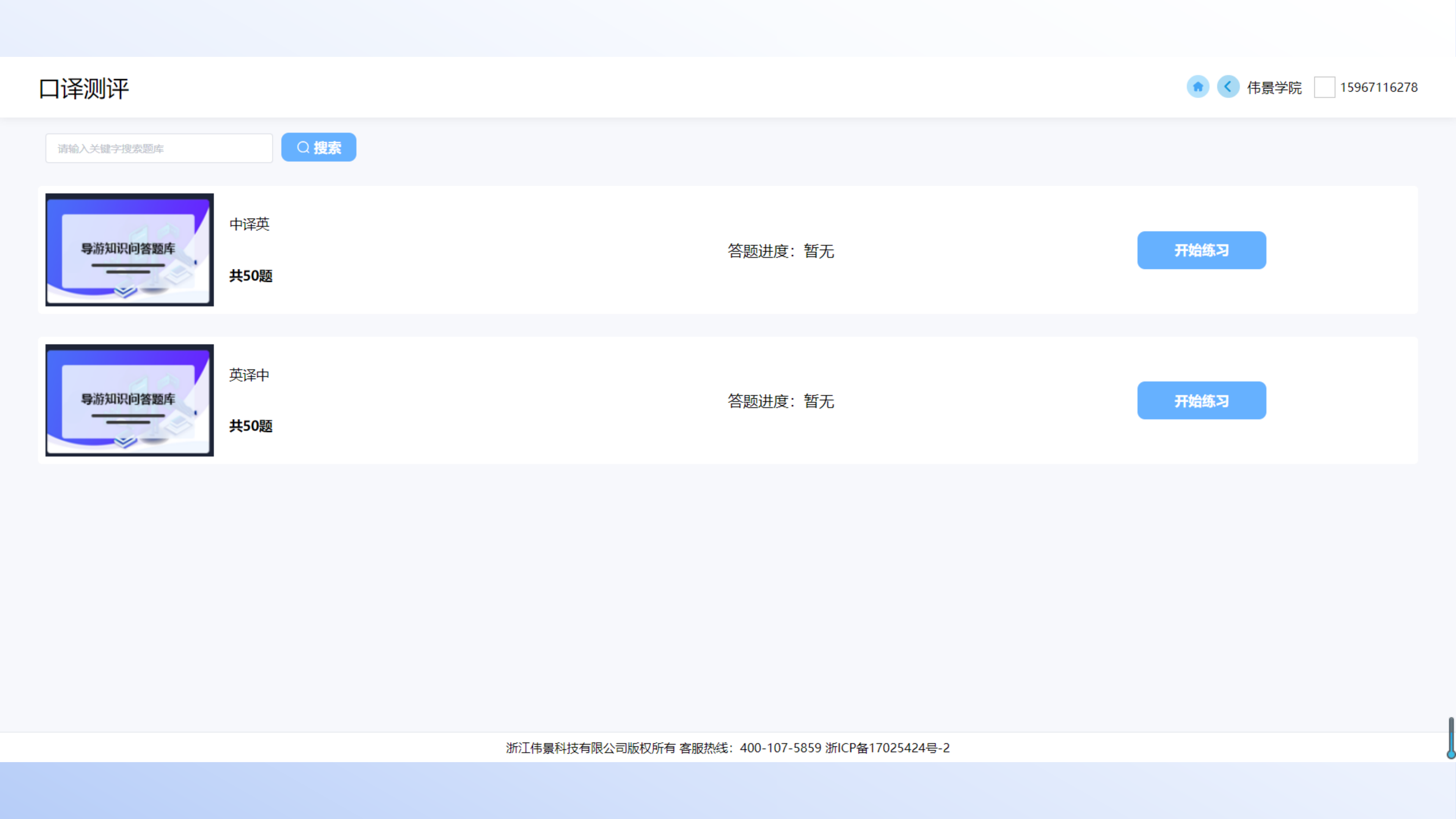The image size is (1456, 819).
Task: Click 答题进度 in the 中译英 row
Action: [x=781, y=251]
